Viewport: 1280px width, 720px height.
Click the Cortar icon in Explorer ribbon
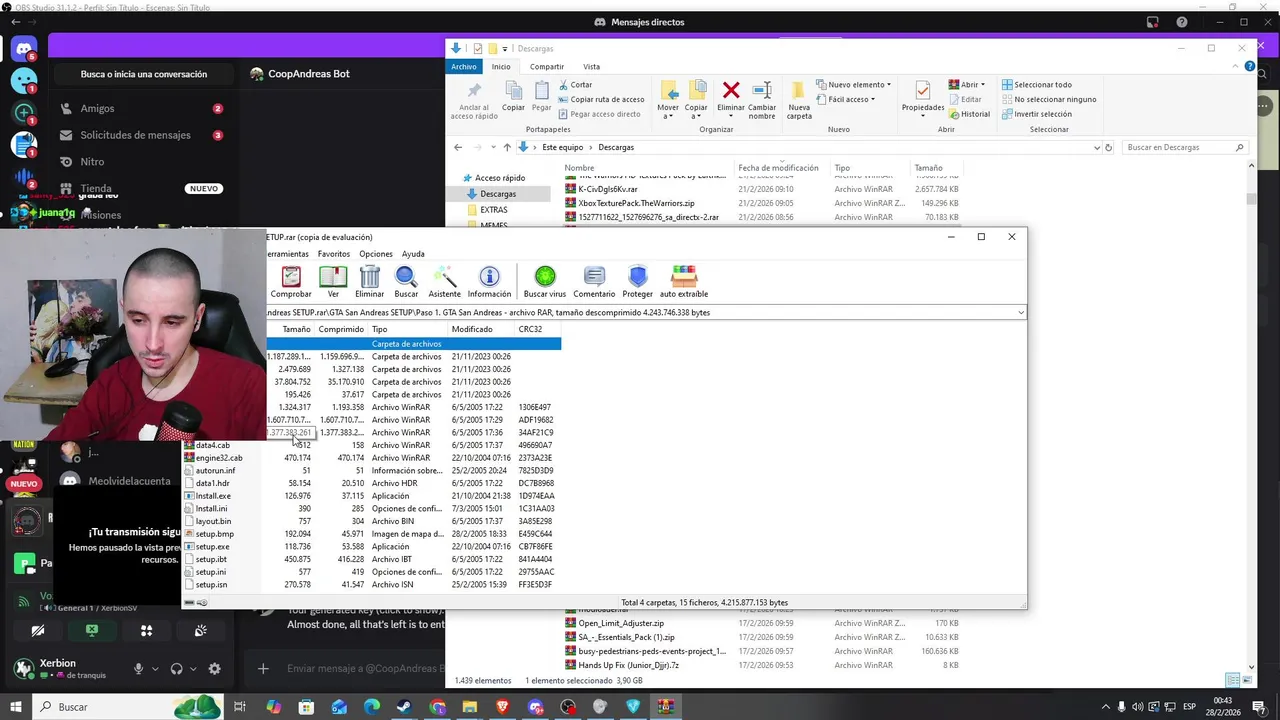(574, 85)
